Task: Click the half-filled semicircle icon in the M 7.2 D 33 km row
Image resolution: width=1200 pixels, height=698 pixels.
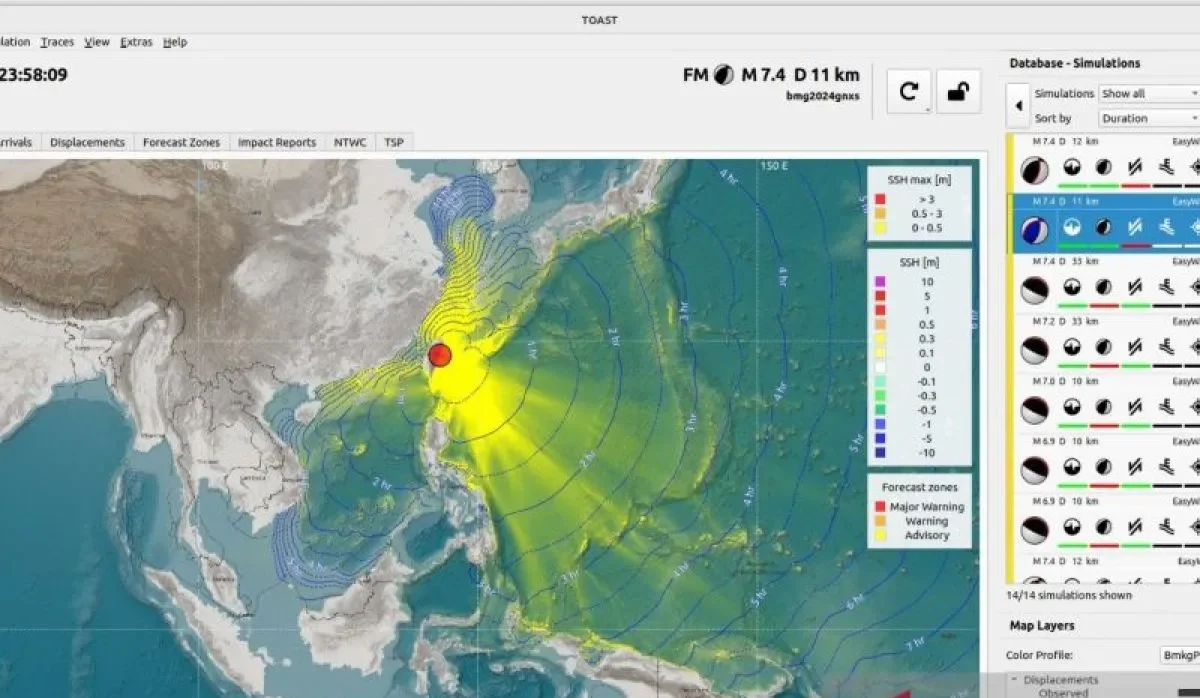Action: tap(1072, 348)
